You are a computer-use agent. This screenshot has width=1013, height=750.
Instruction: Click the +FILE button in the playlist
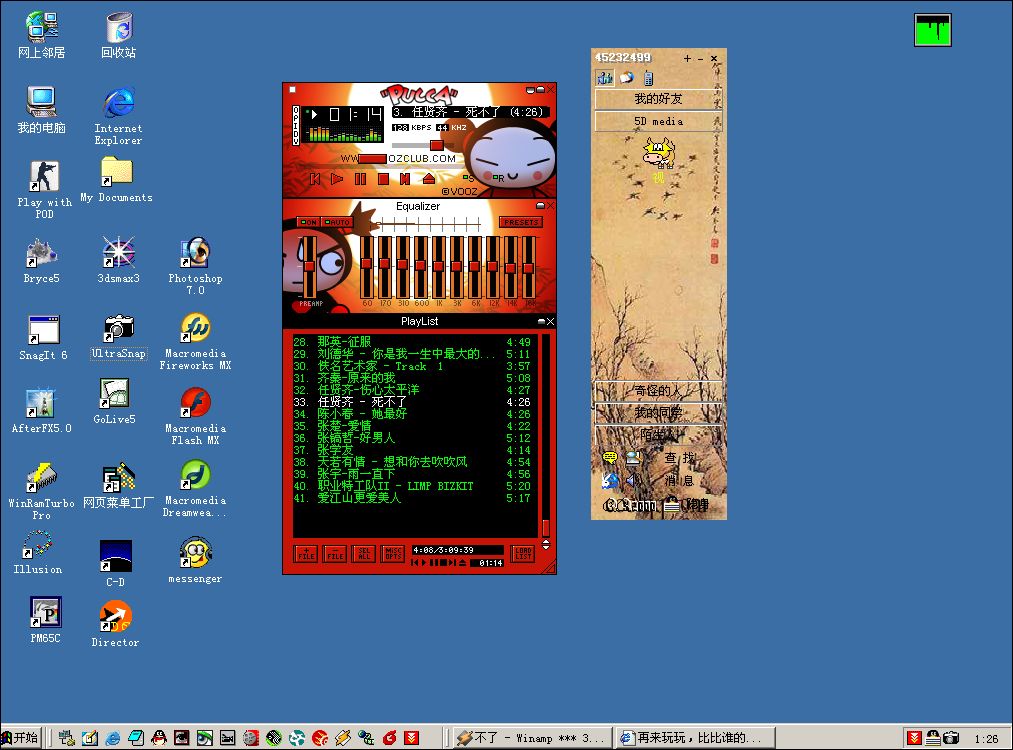click(x=306, y=553)
